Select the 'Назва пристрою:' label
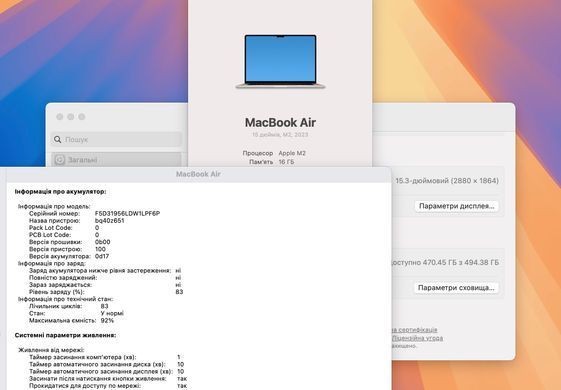 click(x=54, y=220)
